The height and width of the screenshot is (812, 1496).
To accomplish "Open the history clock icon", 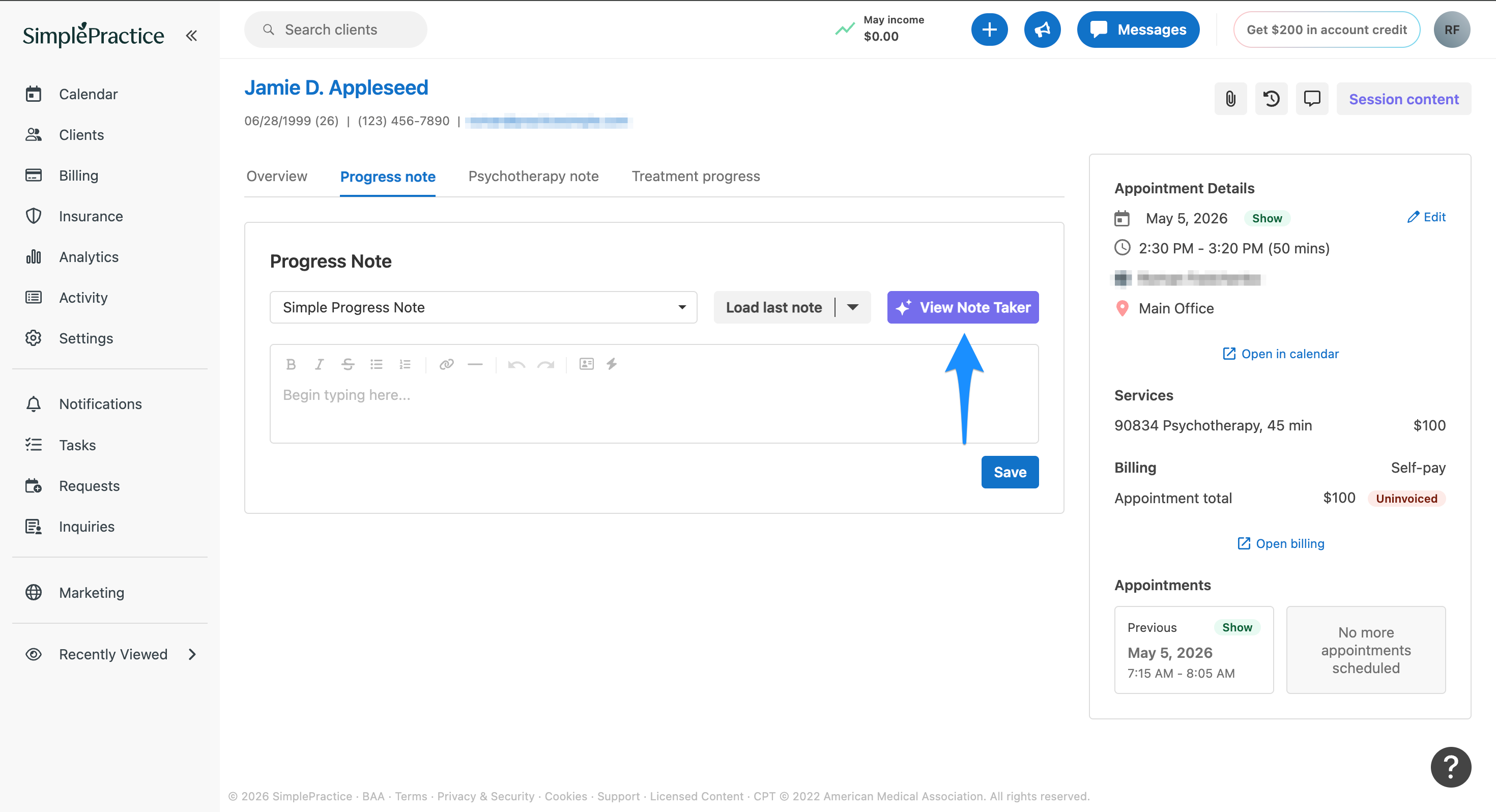I will point(1271,99).
